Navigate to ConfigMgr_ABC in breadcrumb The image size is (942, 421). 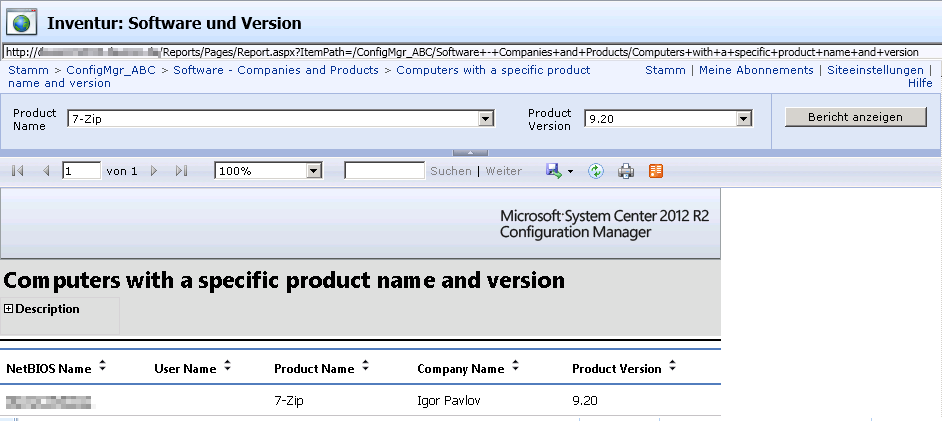[112, 70]
